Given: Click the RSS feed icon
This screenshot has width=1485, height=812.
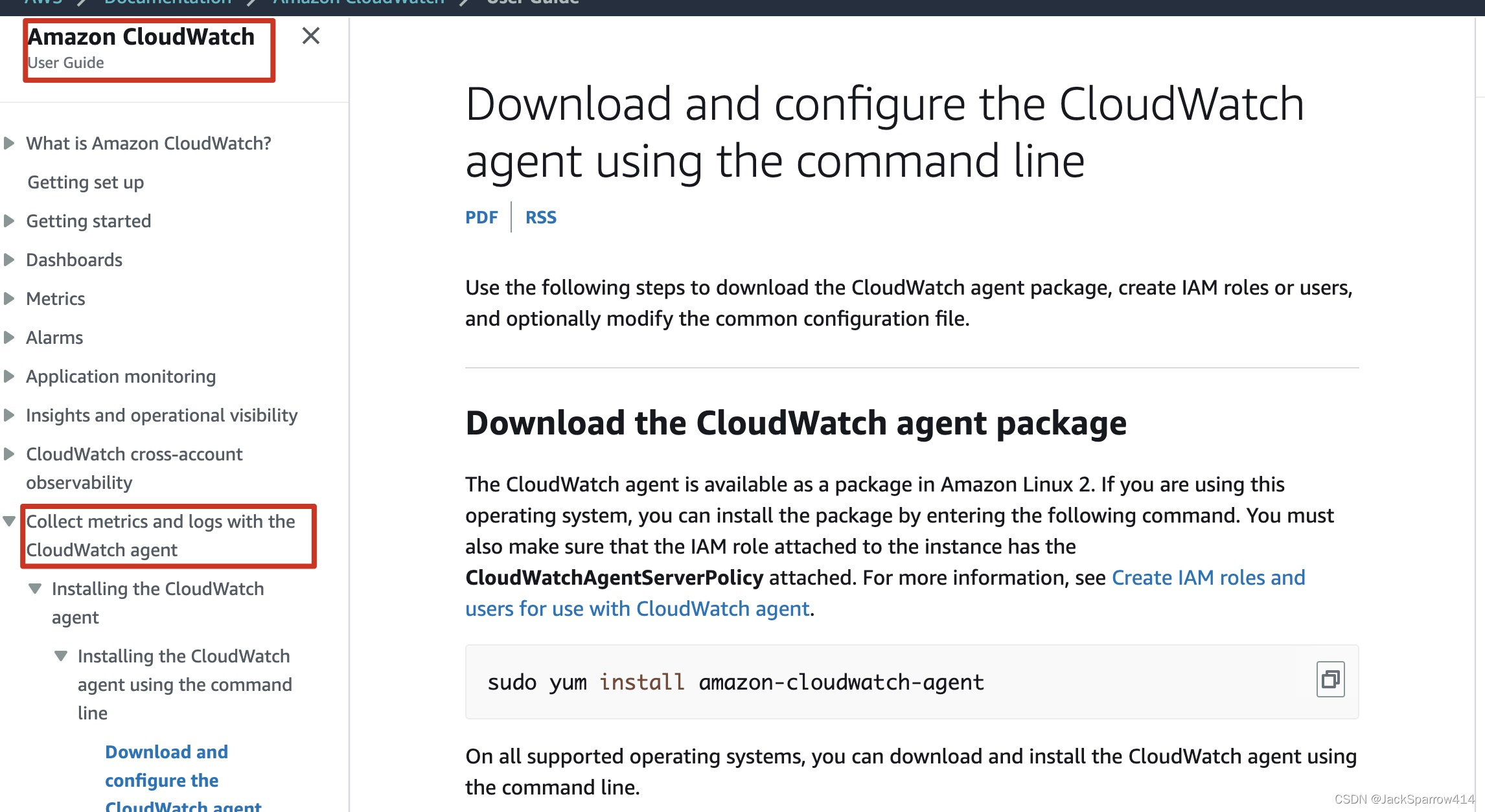Looking at the screenshot, I should tap(540, 216).
